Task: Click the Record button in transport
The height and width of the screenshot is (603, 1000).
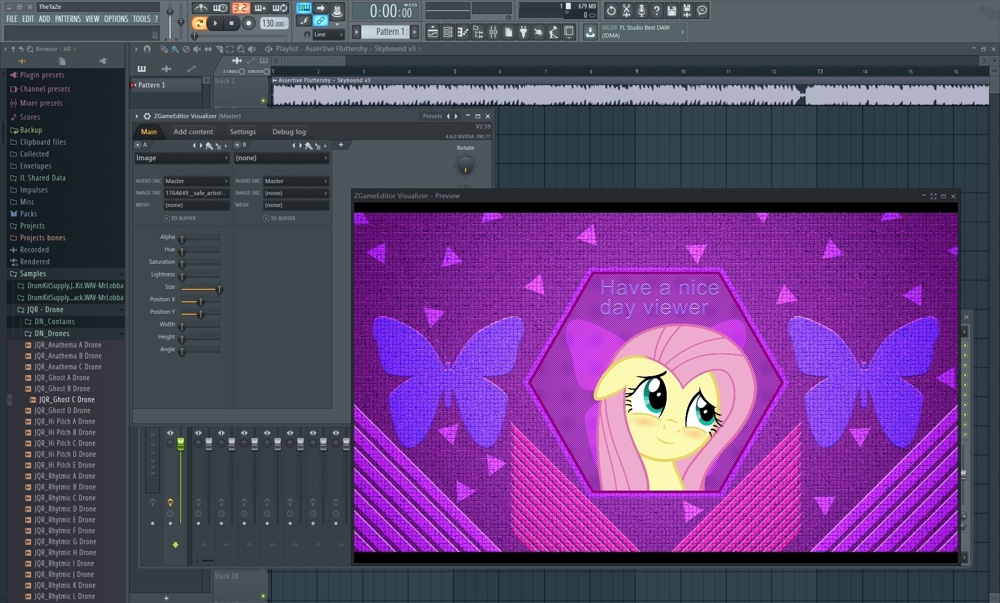Action: tap(249, 24)
